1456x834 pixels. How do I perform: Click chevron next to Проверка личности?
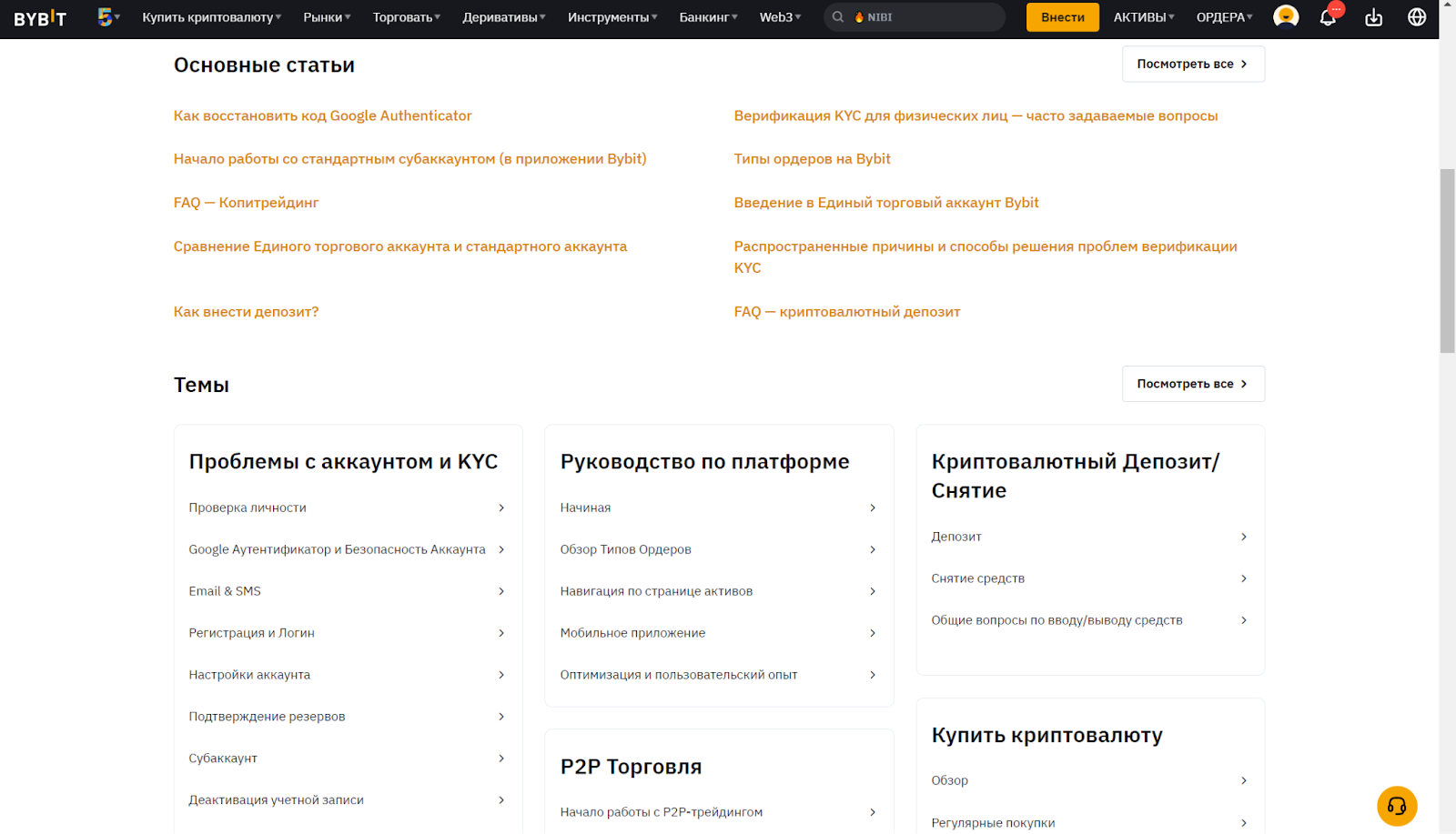501,507
